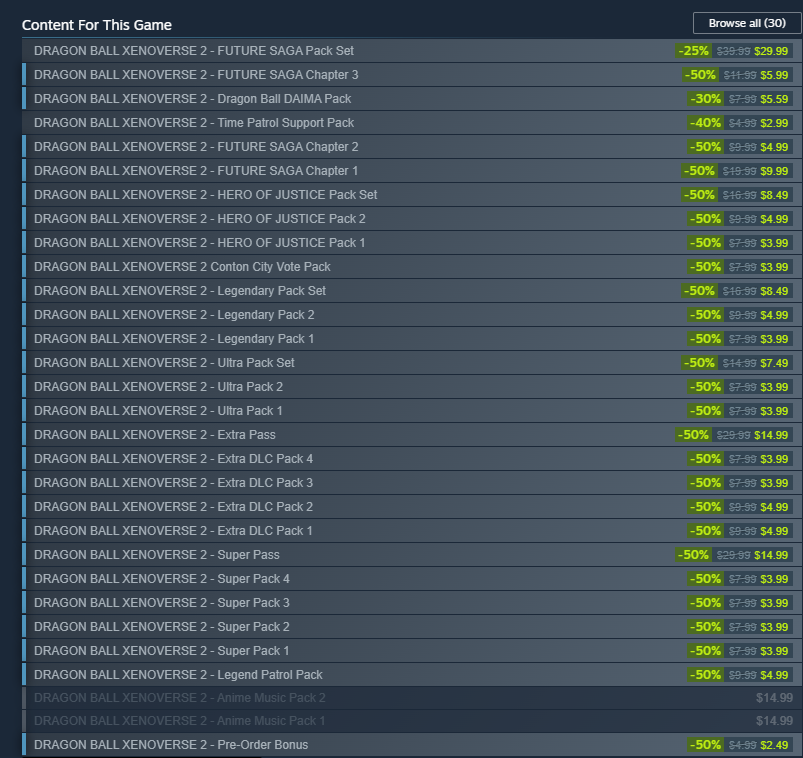Viewport: 803px width, 758px height.
Task: Open FUTURE SAGA Pack Set DLC
Action: [x=412, y=51]
